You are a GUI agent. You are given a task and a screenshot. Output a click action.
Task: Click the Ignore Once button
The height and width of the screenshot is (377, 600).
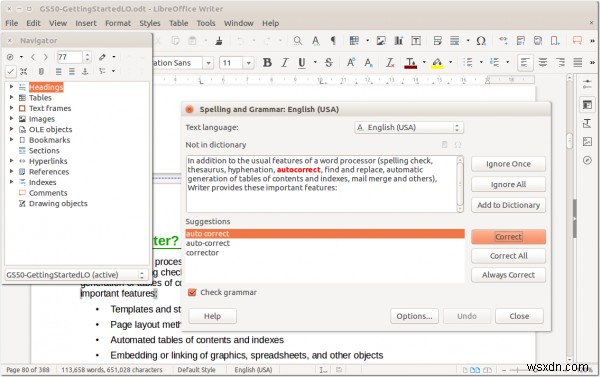[508, 164]
